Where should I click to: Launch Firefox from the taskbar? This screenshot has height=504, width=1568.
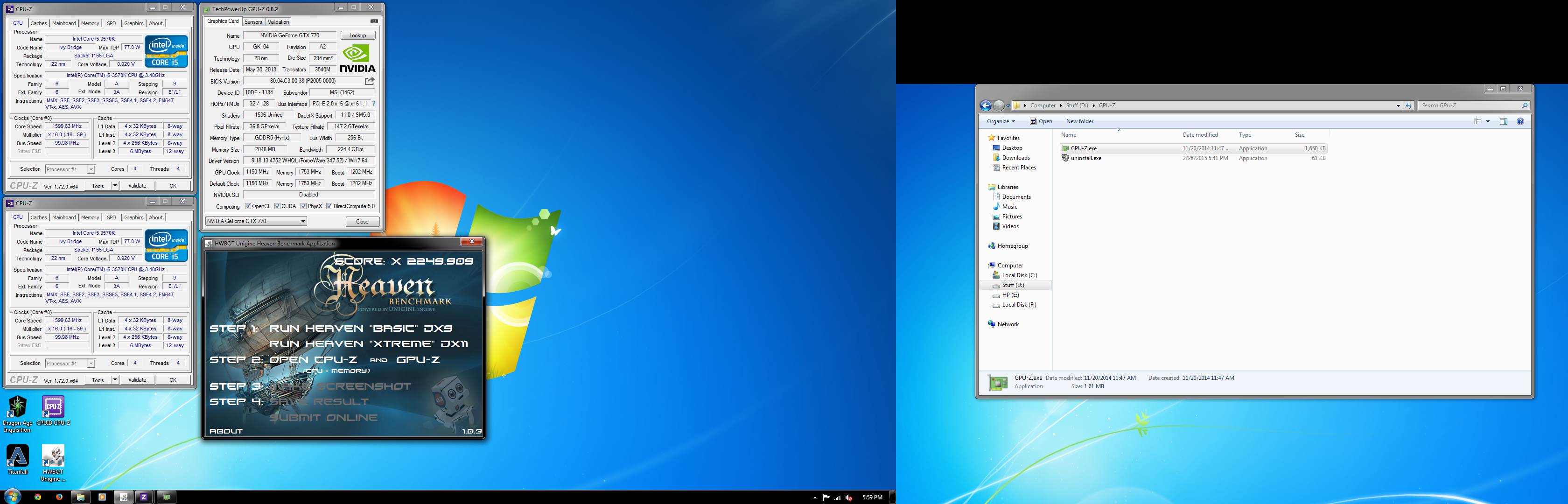pyautogui.click(x=59, y=497)
